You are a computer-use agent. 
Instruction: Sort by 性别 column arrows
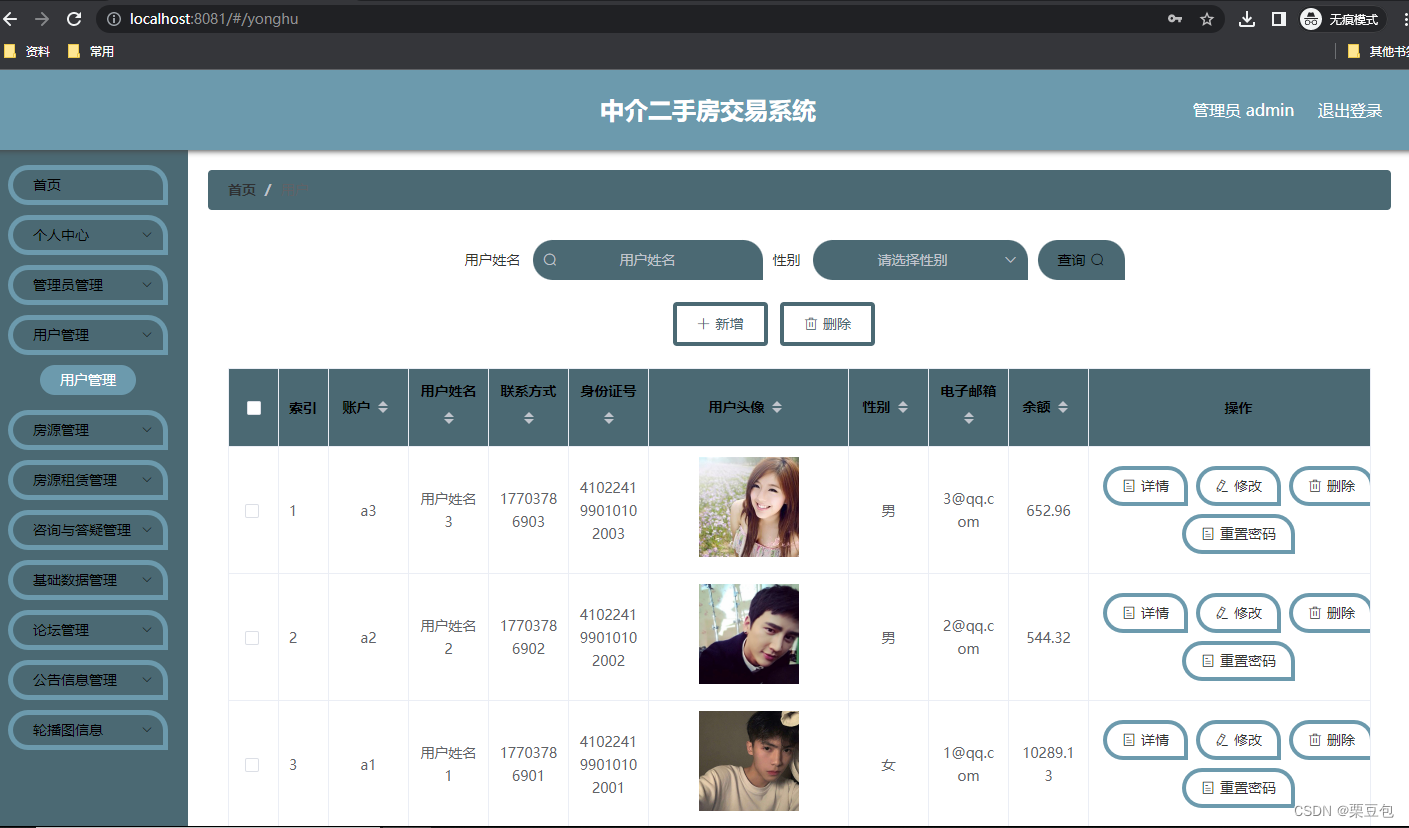[903, 407]
